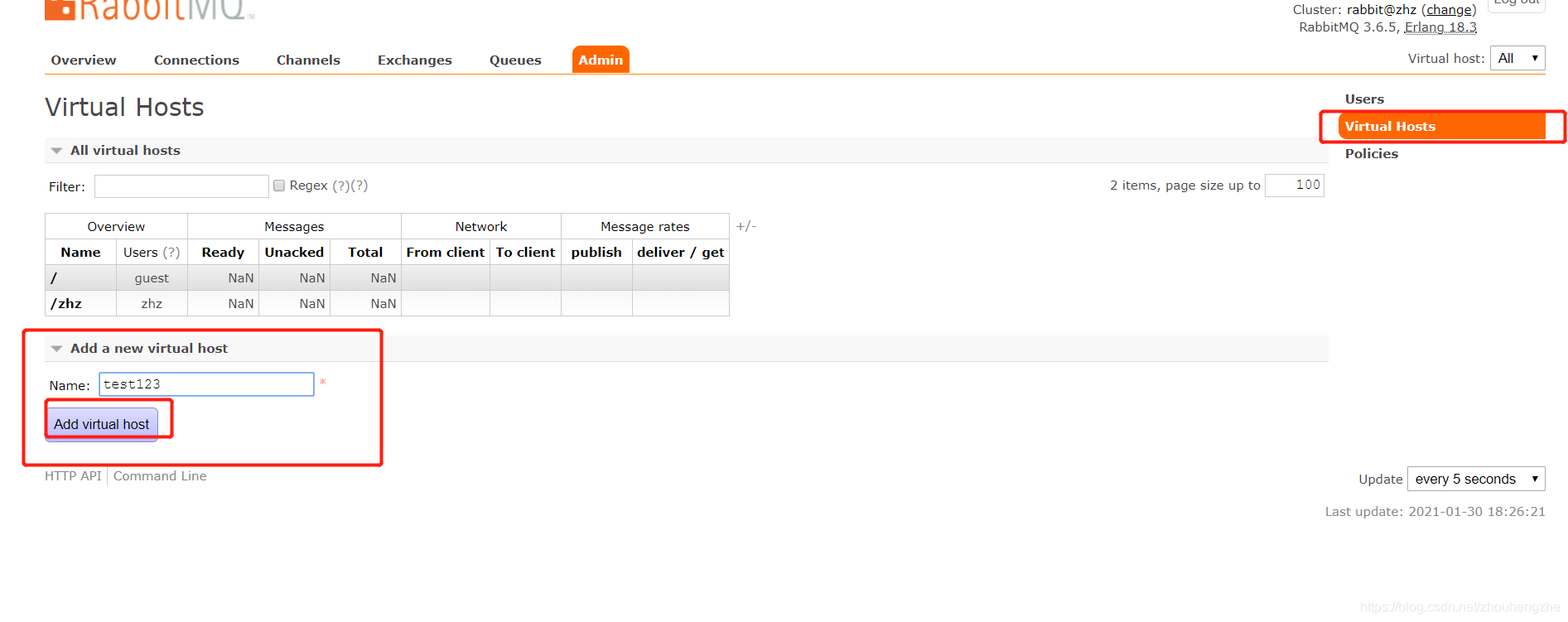
Task: Open the Virtual host dropdown
Action: (x=1517, y=58)
